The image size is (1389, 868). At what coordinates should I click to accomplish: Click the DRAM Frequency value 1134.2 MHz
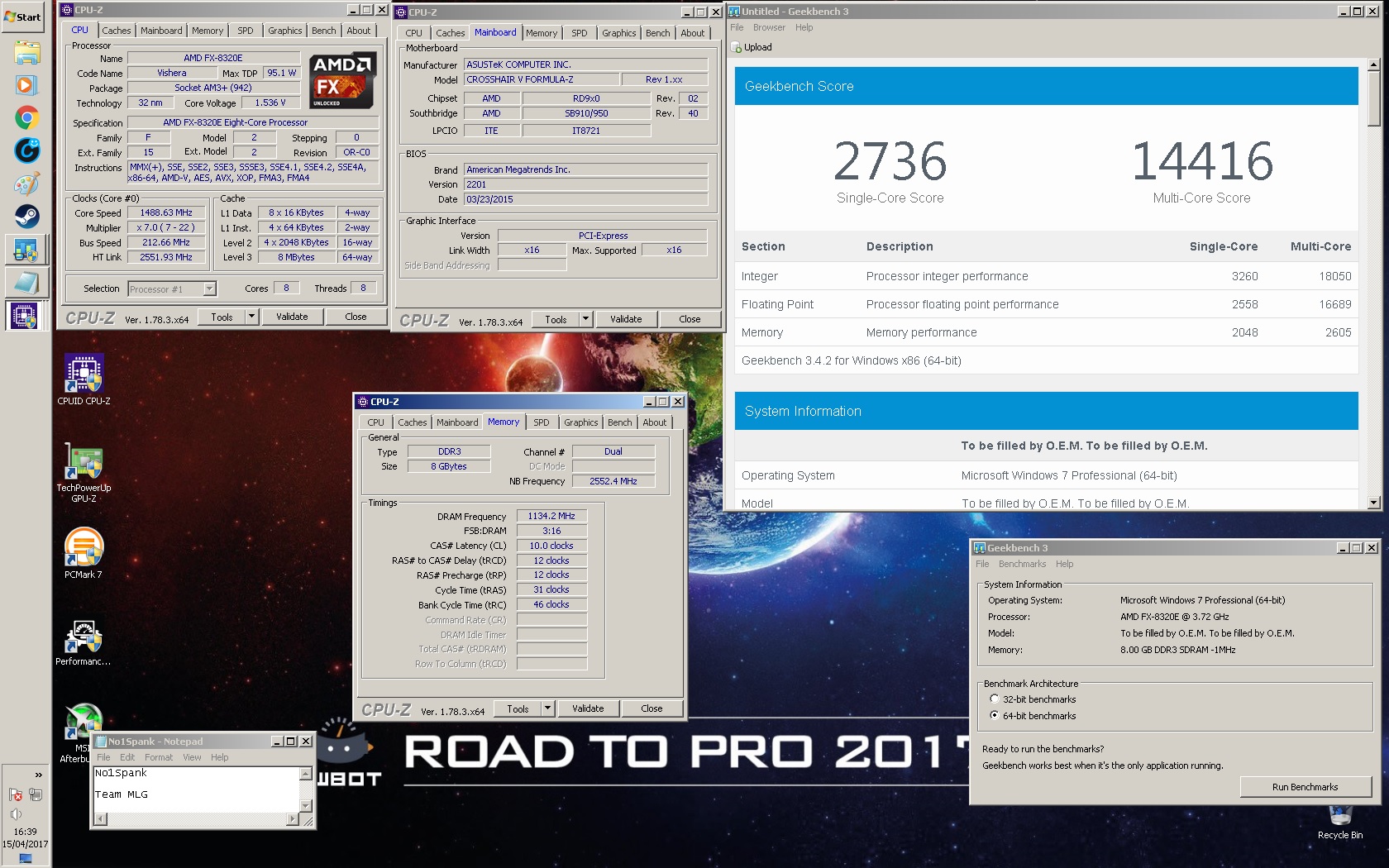tap(551, 516)
